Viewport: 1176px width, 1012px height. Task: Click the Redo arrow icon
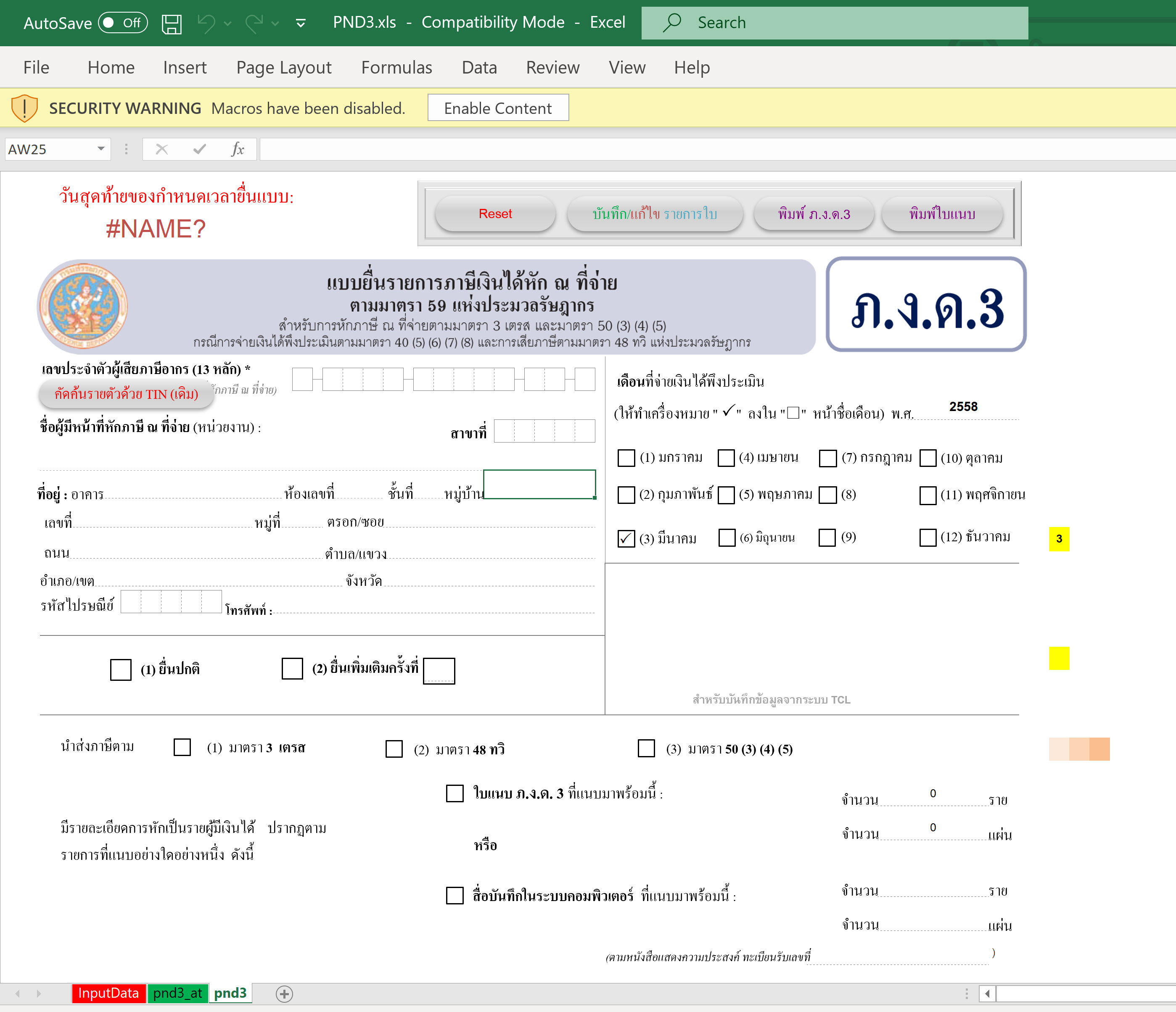click(x=254, y=23)
